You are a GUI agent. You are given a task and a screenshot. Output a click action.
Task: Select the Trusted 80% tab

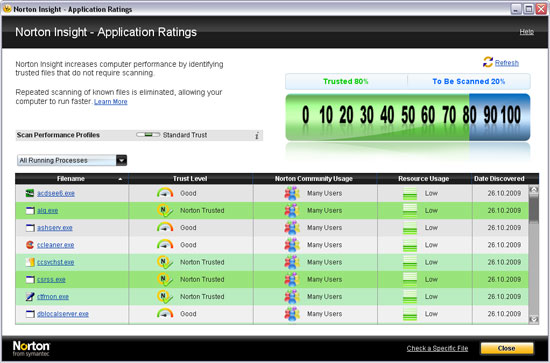tap(346, 81)
